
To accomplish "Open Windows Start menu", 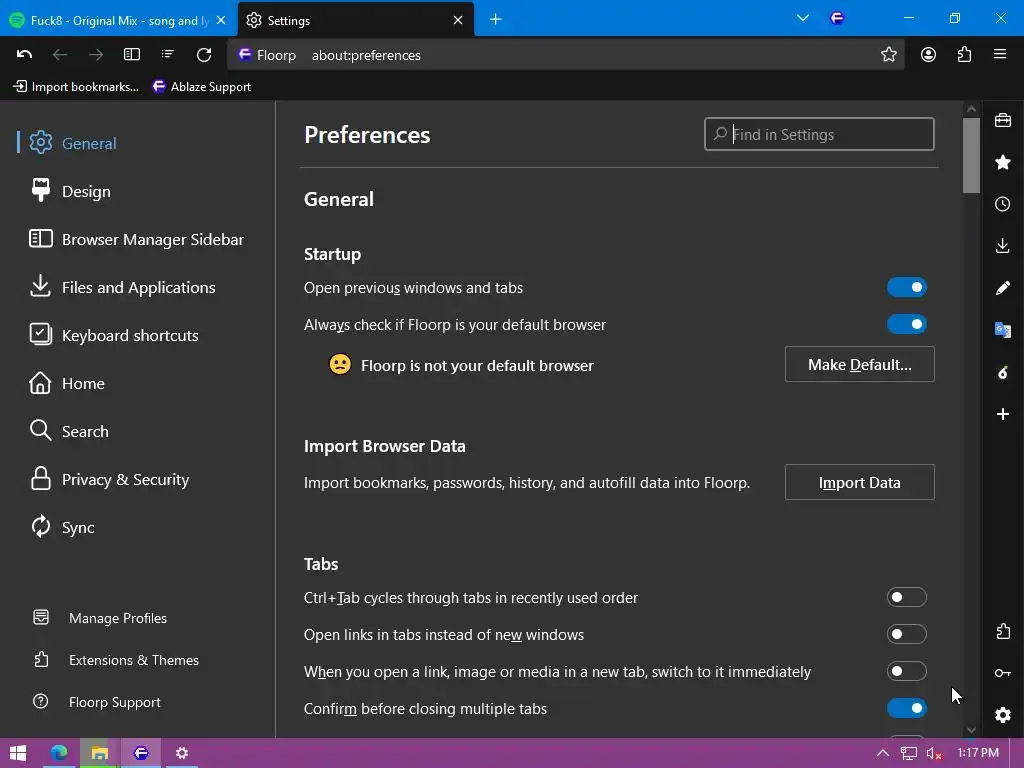I will [18, 753].
